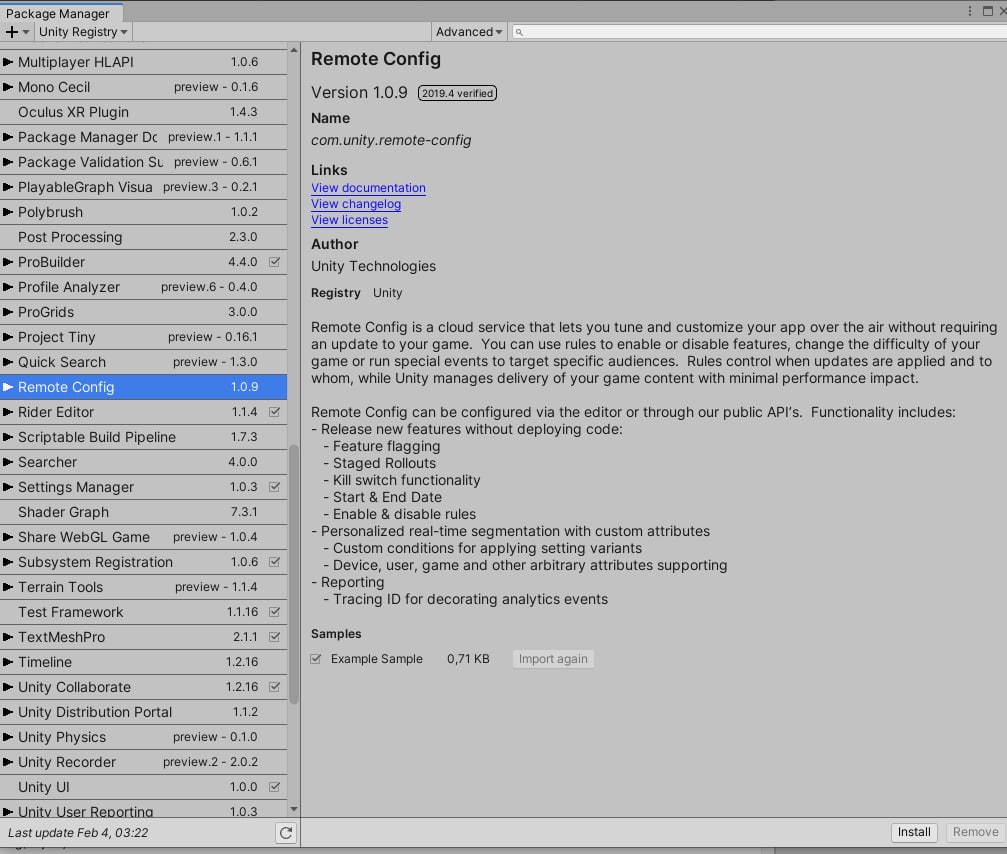Click the Install button

pos(914,832)
